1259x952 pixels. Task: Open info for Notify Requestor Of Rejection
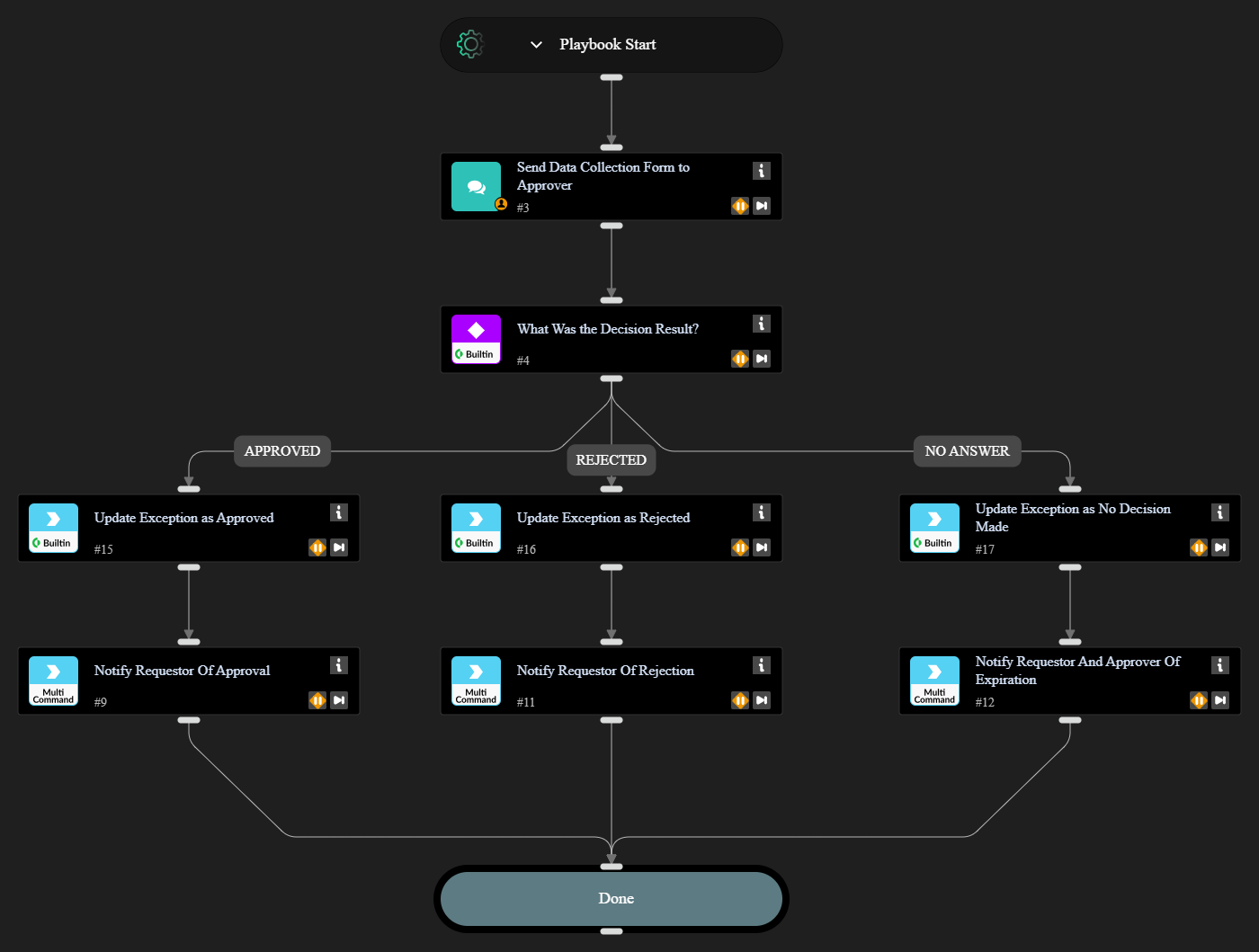[761, 665]
